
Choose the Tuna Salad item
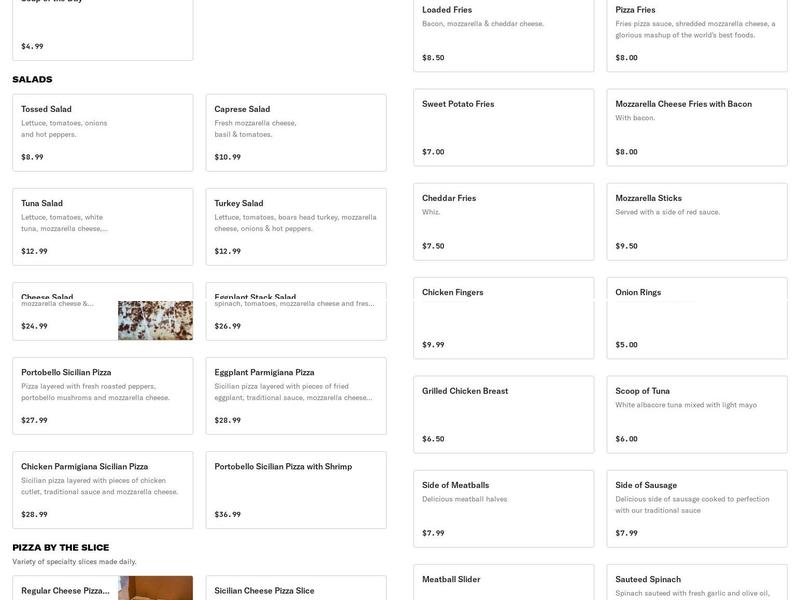102,226
